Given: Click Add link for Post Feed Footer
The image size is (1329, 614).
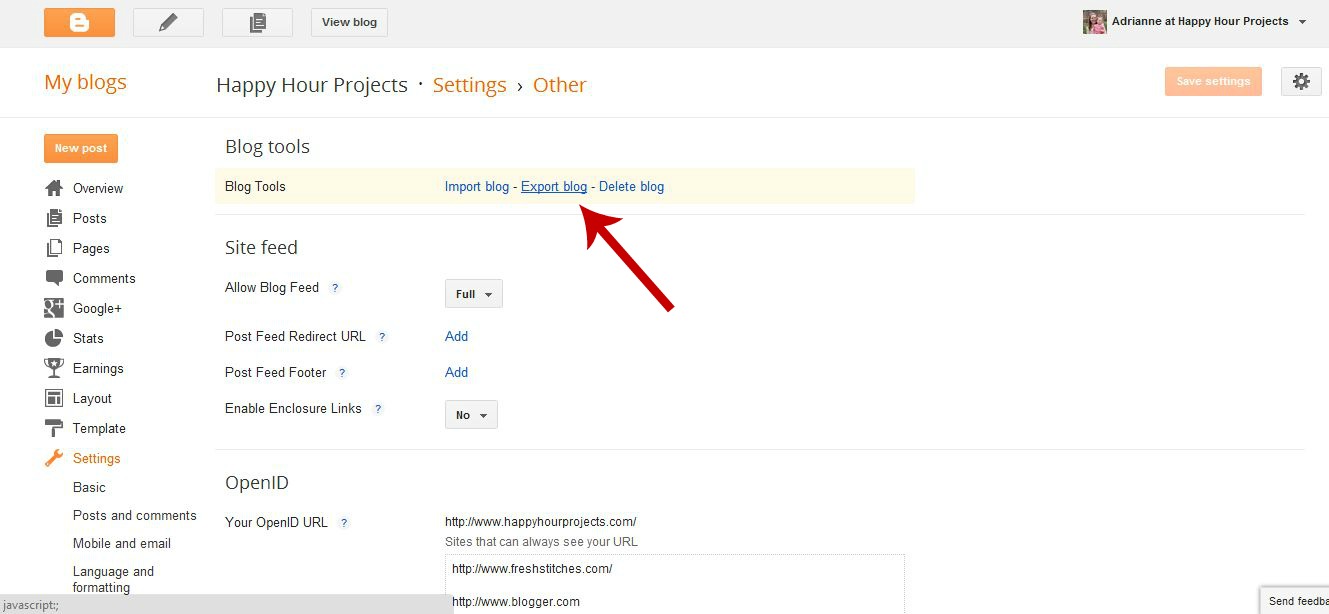Looking at the screenshot, I should point(457,373).
